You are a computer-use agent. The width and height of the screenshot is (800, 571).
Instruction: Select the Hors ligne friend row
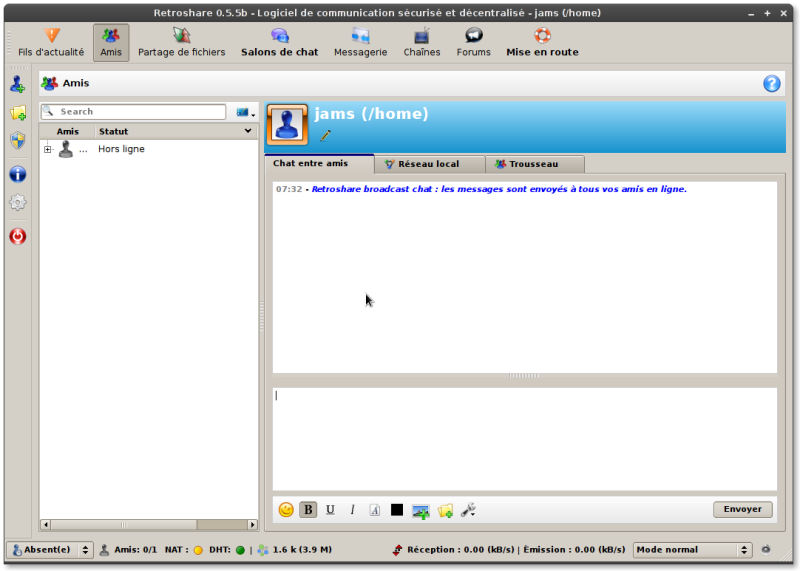pos(149,149)
